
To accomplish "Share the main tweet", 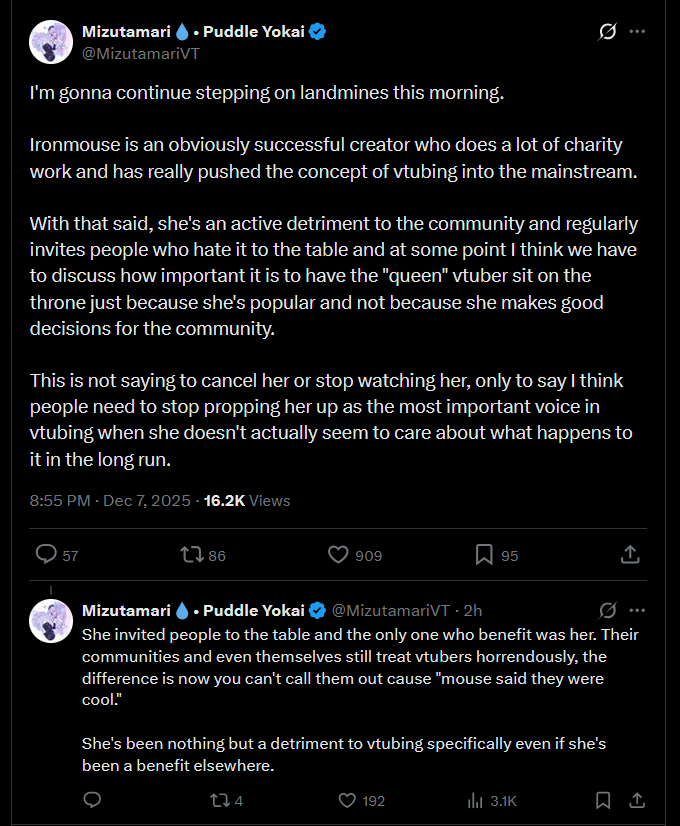I will (x=630, y=554).
